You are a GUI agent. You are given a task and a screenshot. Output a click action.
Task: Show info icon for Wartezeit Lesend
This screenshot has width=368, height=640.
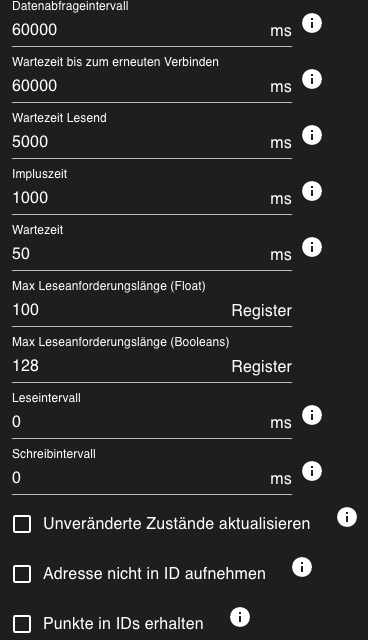pos(312,135)
